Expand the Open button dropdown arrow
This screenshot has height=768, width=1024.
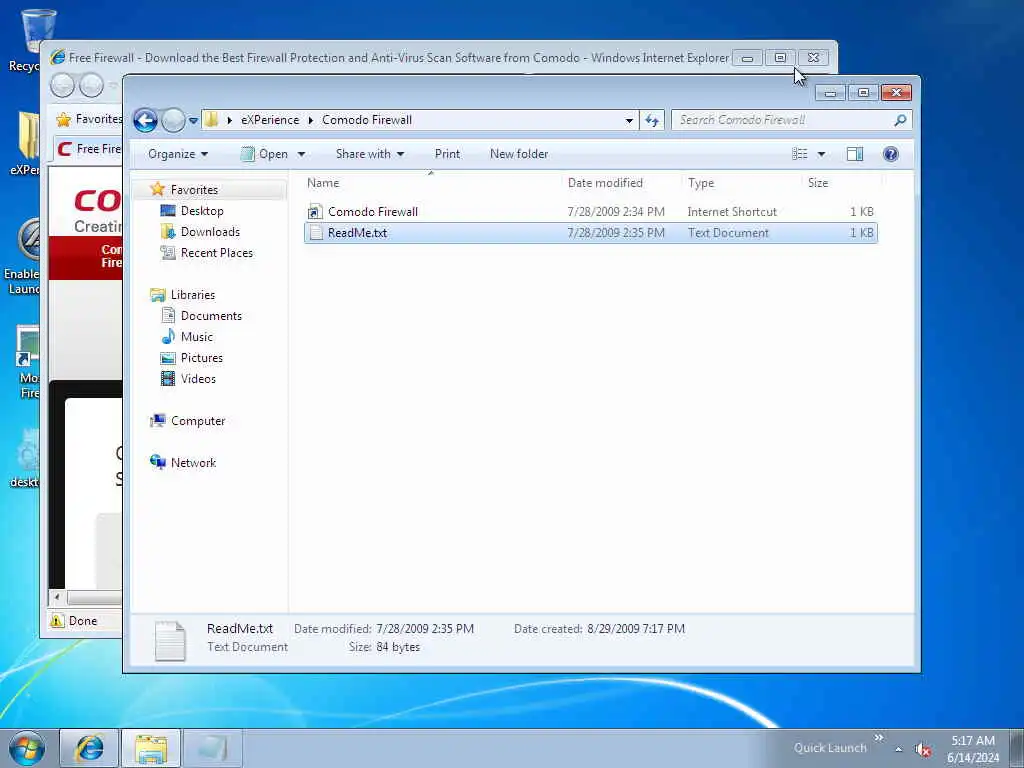point(301,155)
